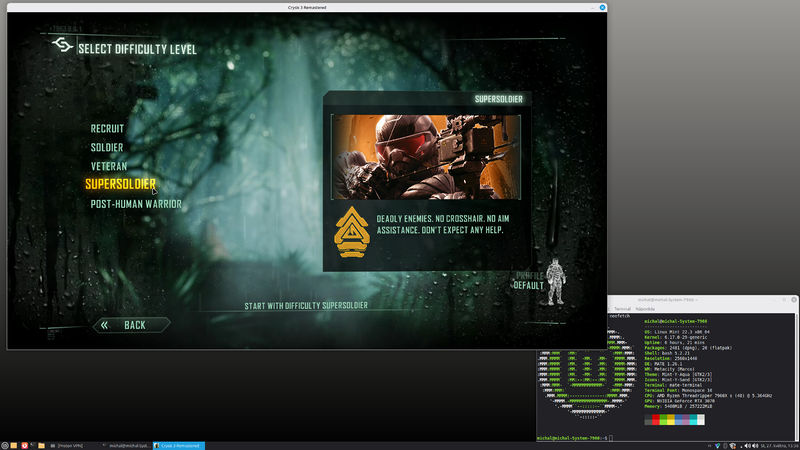Open the terminal launcher icon in taskbar
800x450 pixels.
(x=33, y=445)
